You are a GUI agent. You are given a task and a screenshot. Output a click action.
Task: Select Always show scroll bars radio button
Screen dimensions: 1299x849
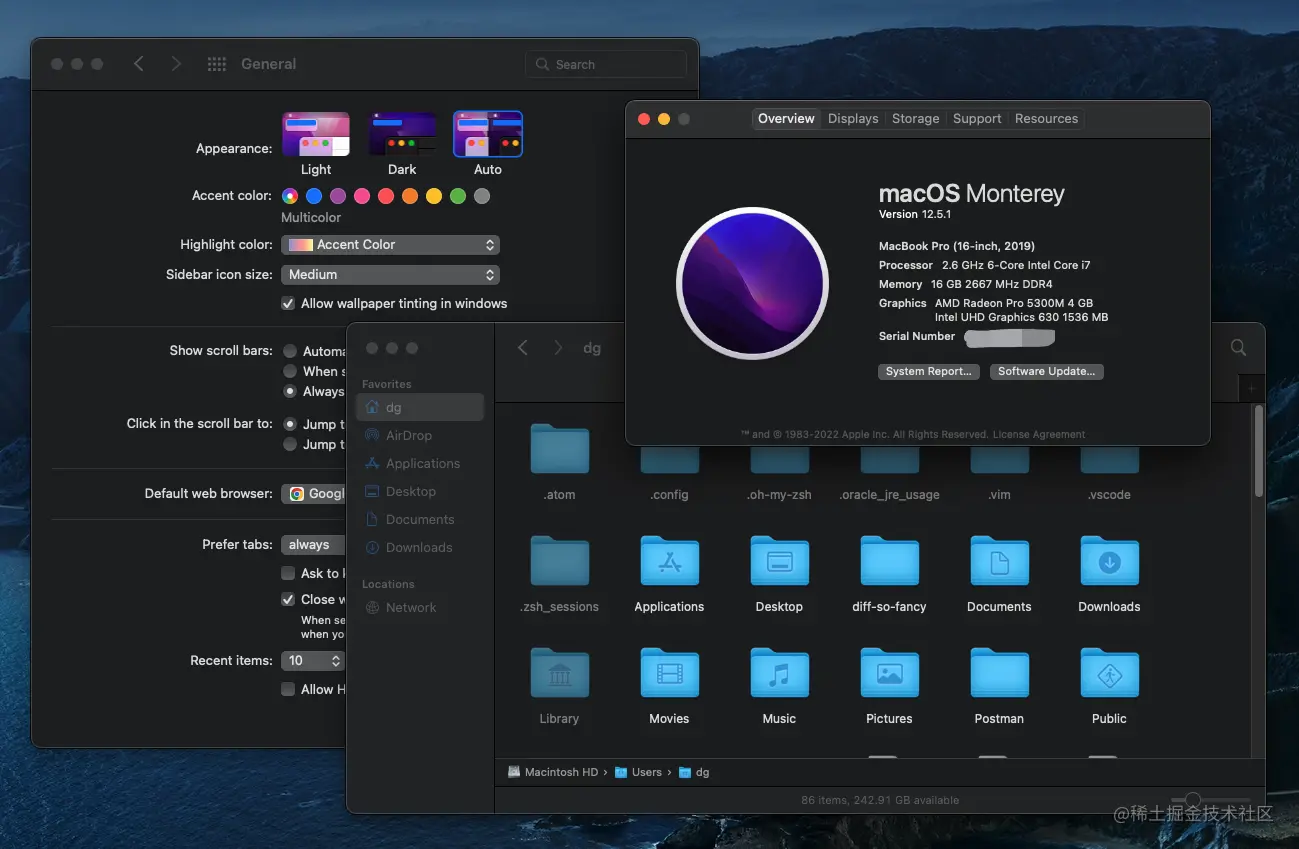[290, 392]
